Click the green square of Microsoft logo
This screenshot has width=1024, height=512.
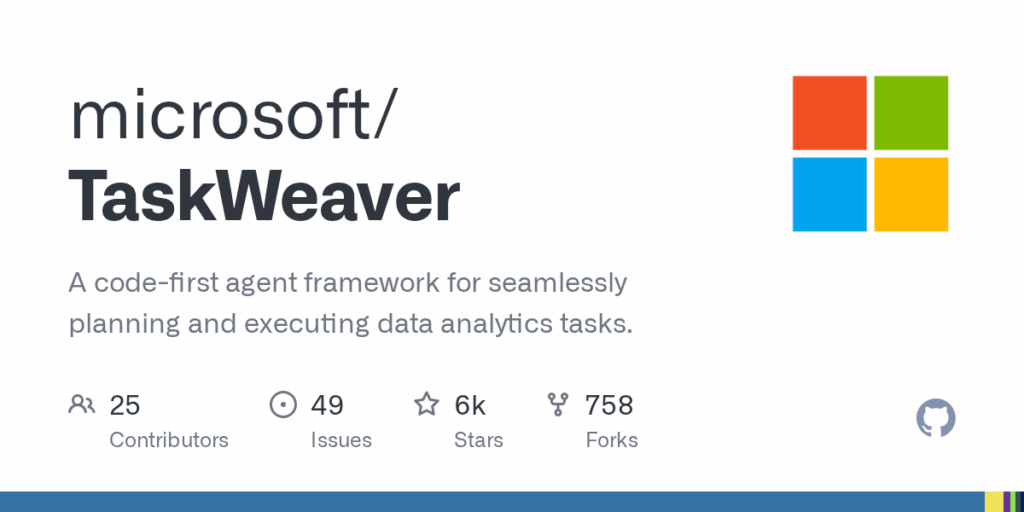point(911,113)
